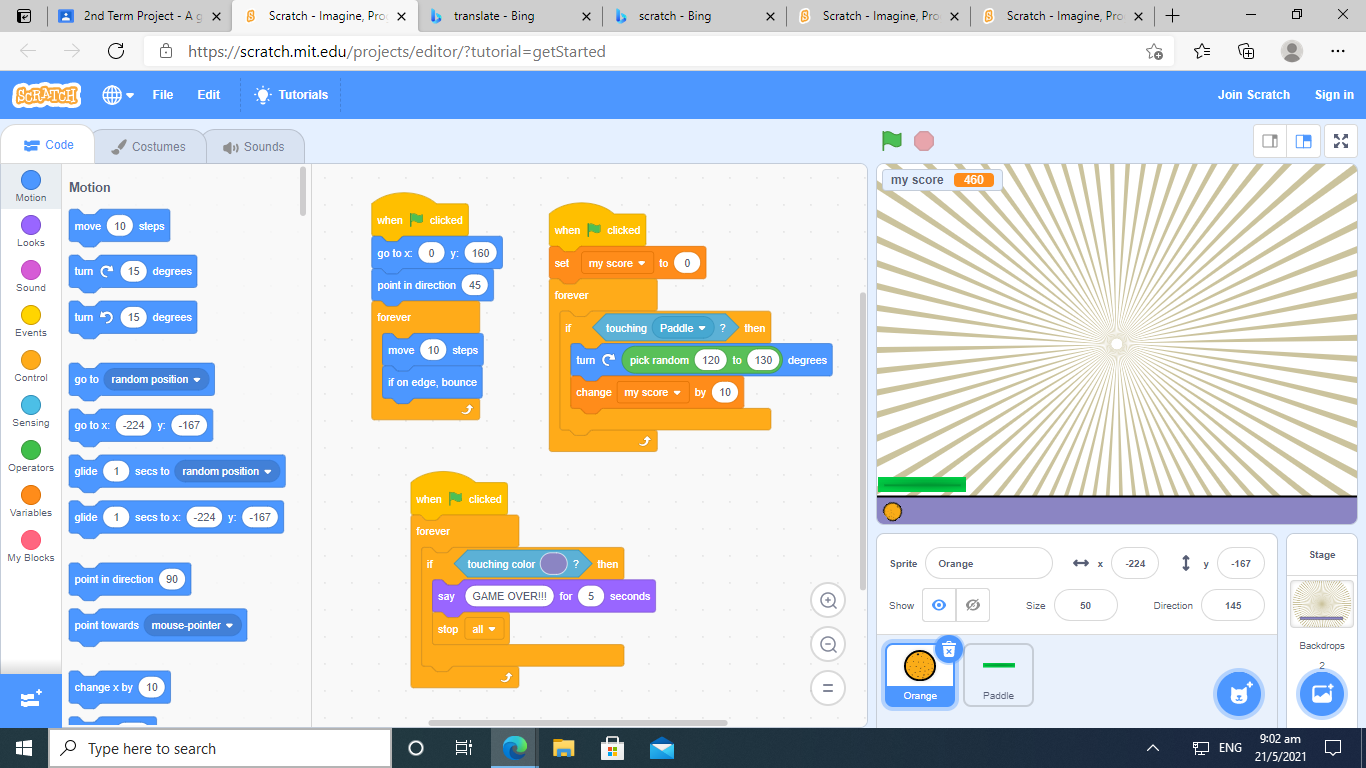Select the Paddle sprite thumbnail
Viewport: 1366px width, 768px height.
click(998, 675)
